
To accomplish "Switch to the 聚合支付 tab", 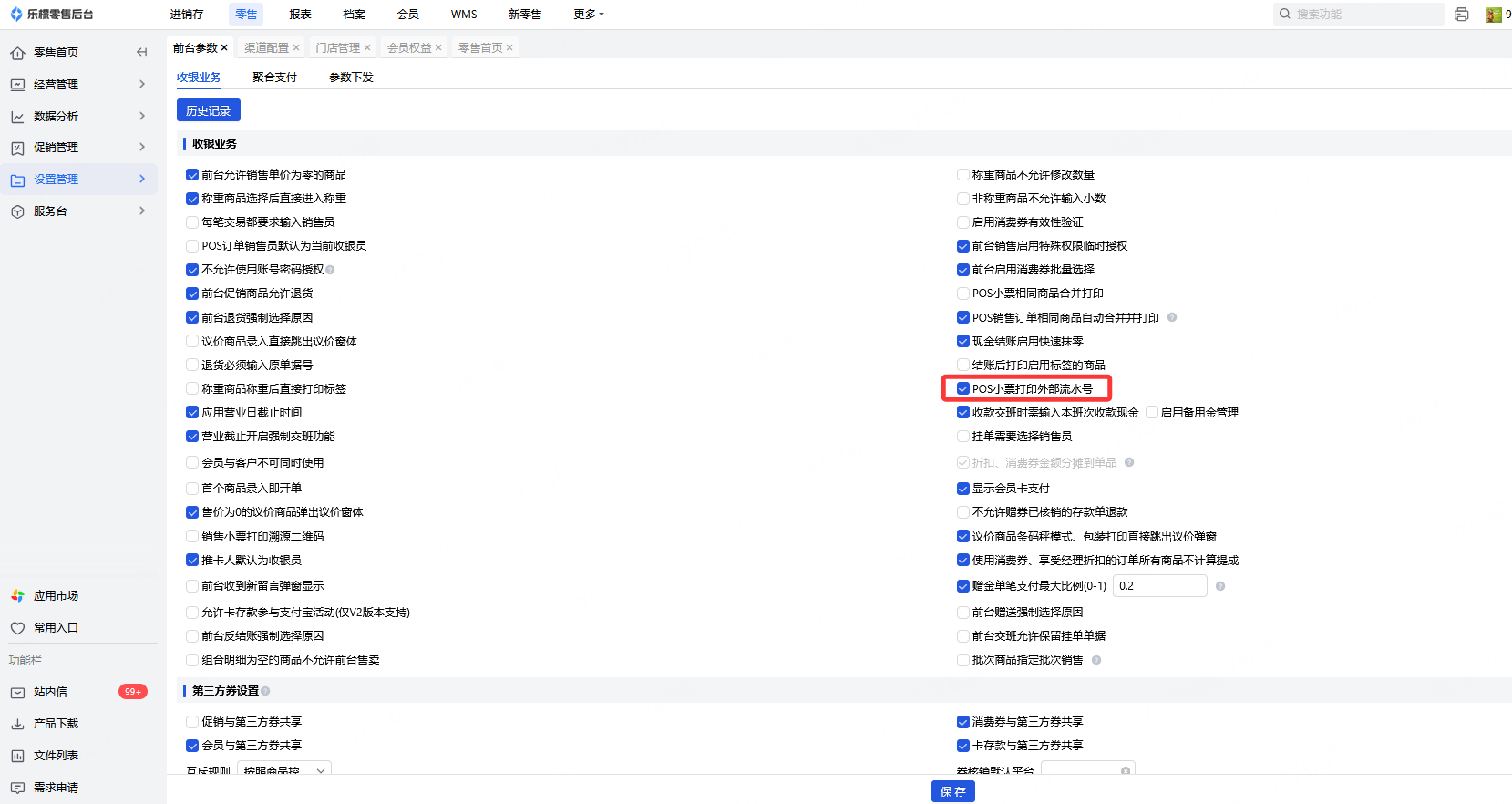I will pos(275,77).
